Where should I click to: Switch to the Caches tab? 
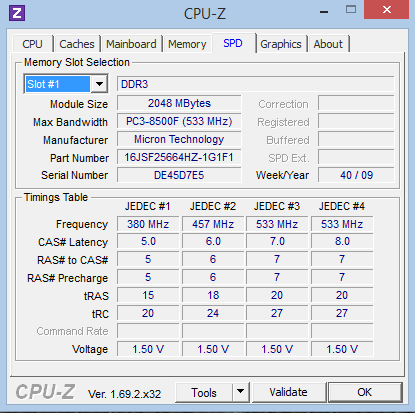tap(77, 44)
